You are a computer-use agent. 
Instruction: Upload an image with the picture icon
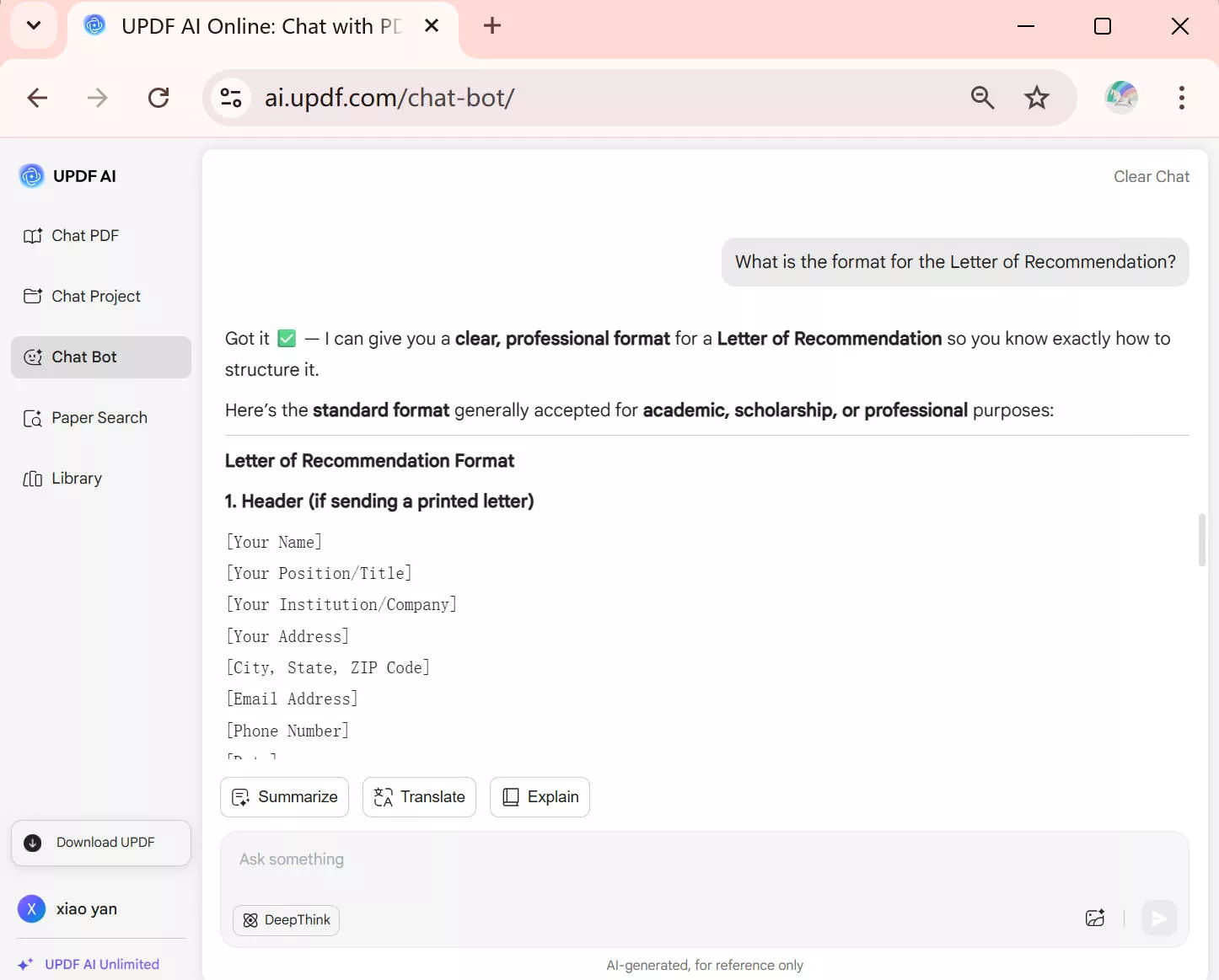point(1094,918)
